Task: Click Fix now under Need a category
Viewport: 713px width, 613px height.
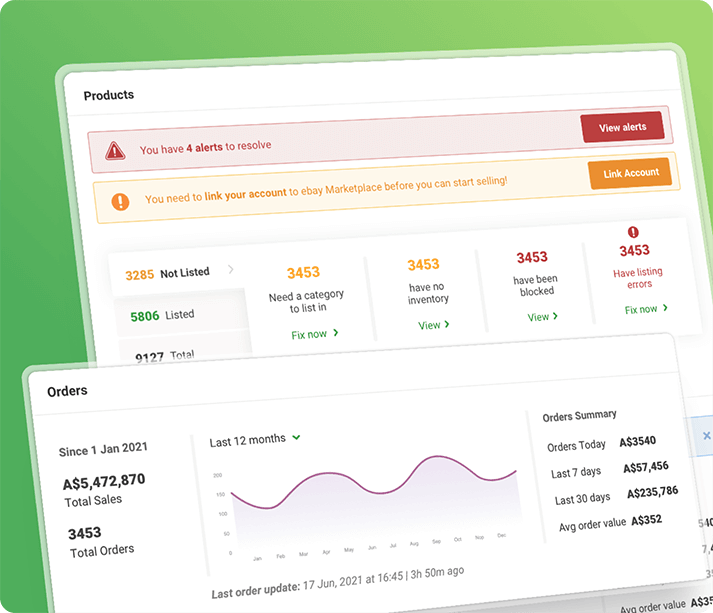Action: tap(314, 334)
